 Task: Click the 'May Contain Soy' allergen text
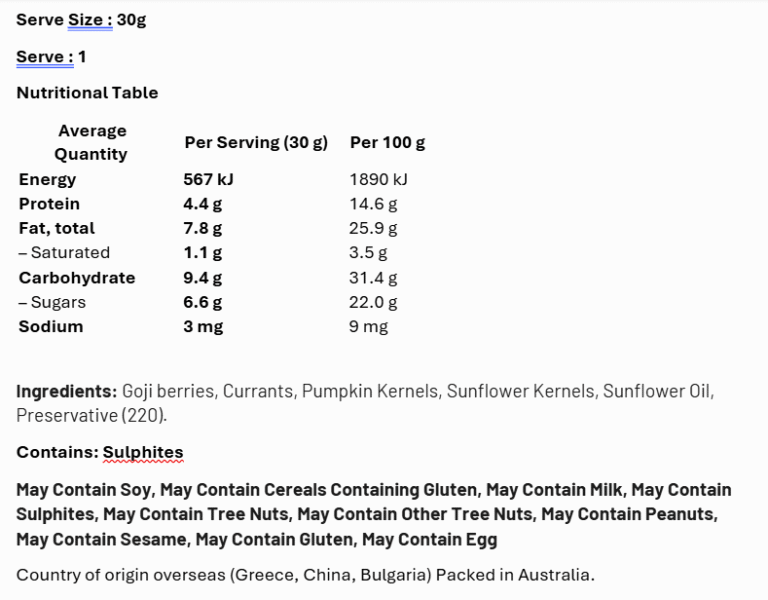[84, 490]
